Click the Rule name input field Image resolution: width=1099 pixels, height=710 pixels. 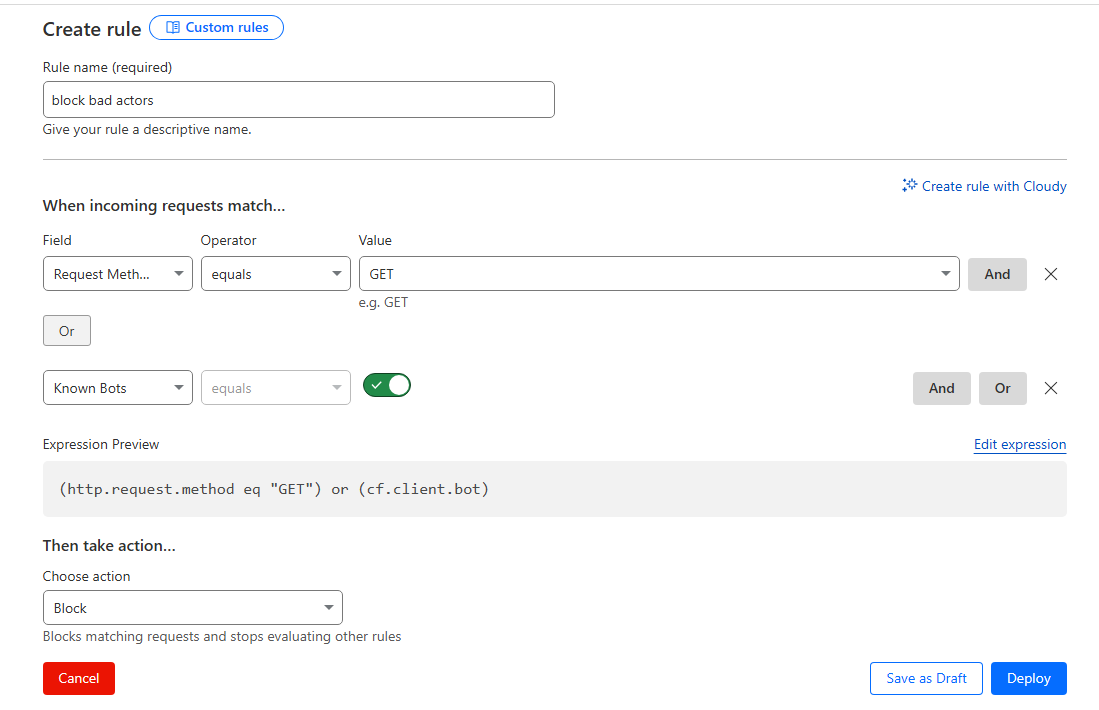(x=298, y=100)
